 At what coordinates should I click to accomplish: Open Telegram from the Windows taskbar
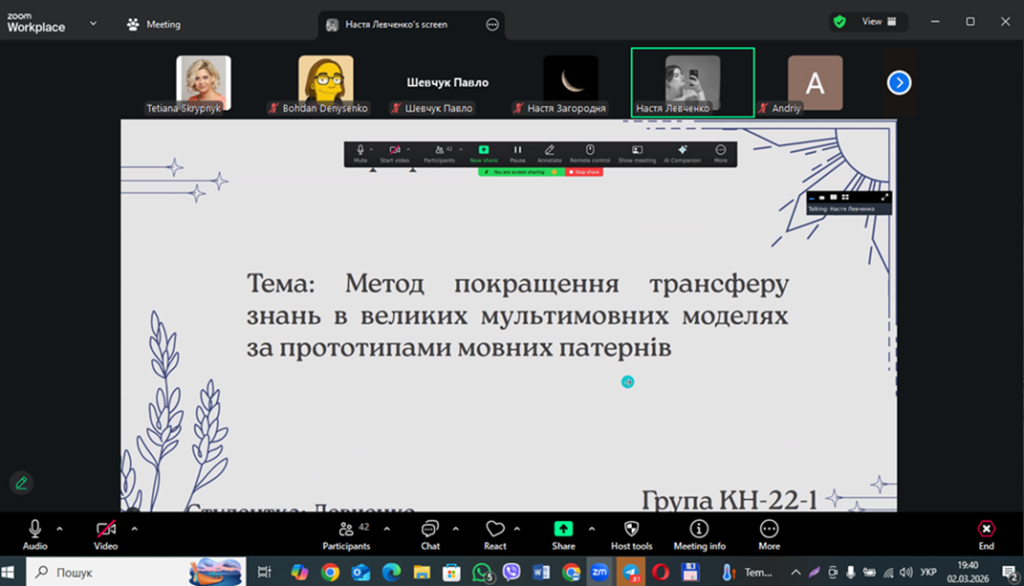[x=631, y=572]
